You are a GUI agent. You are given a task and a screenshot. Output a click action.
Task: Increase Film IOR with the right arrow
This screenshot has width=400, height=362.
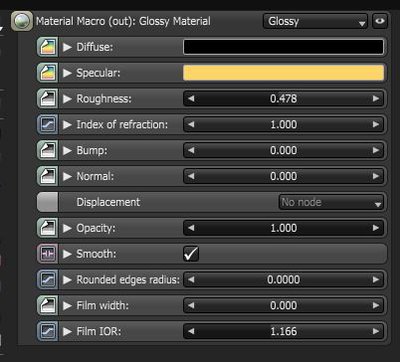click(376, 331)
